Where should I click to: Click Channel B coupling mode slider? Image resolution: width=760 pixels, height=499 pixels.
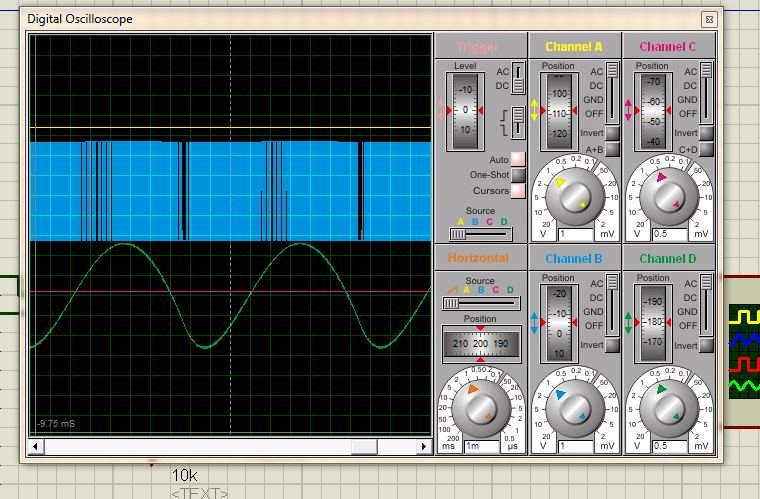613,304
